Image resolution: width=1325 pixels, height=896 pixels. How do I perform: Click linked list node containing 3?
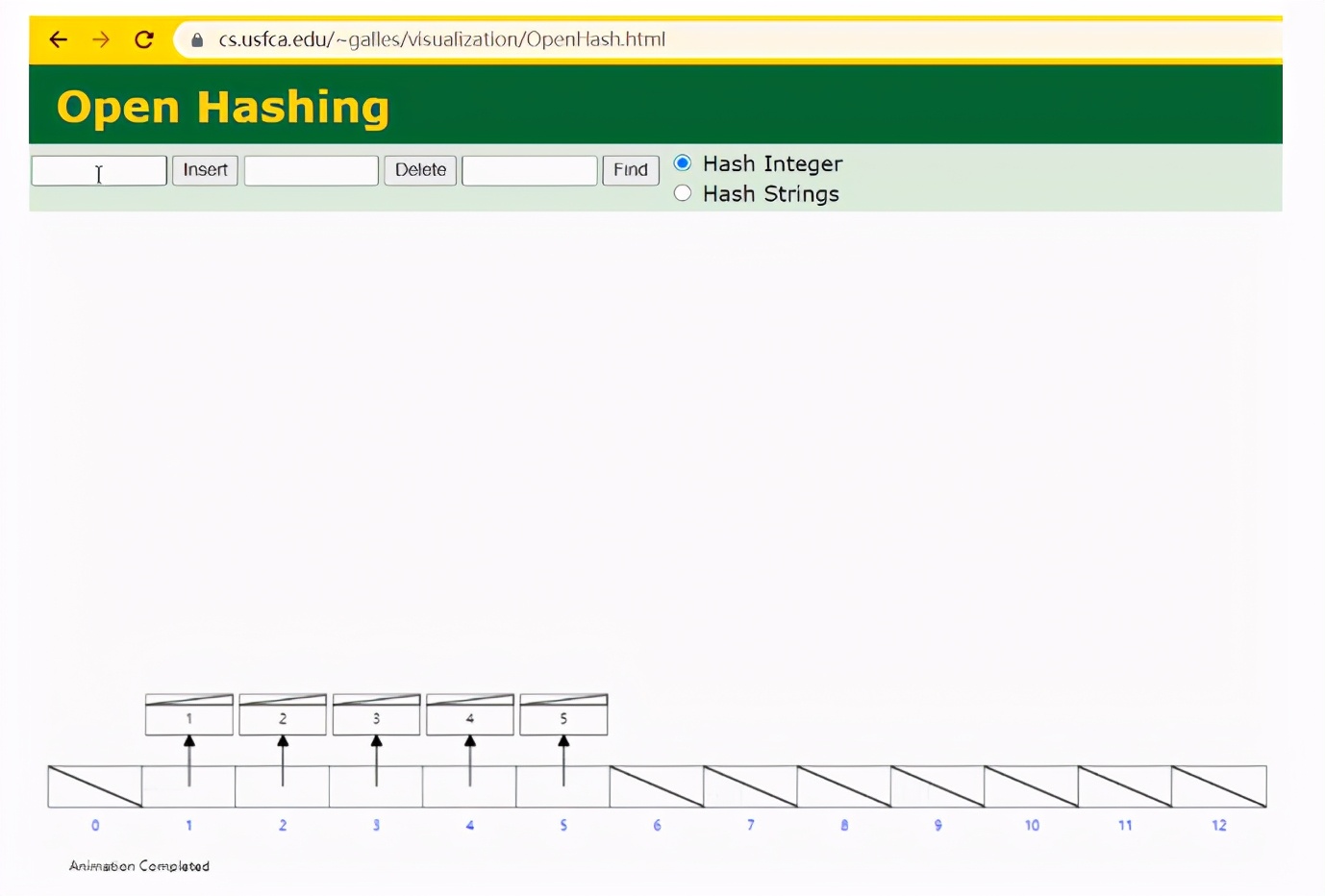click(376, 718)
